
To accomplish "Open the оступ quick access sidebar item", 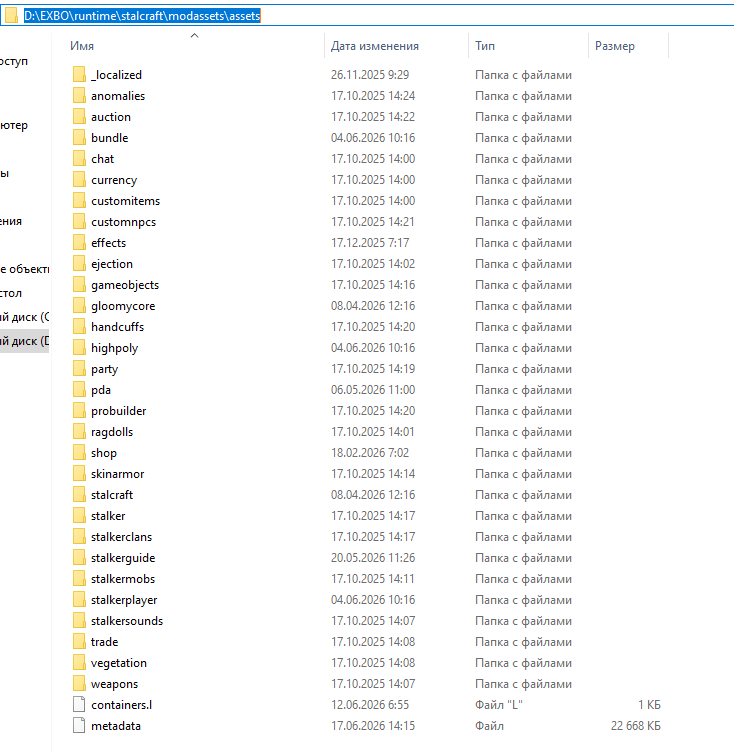I will point(14,61).
